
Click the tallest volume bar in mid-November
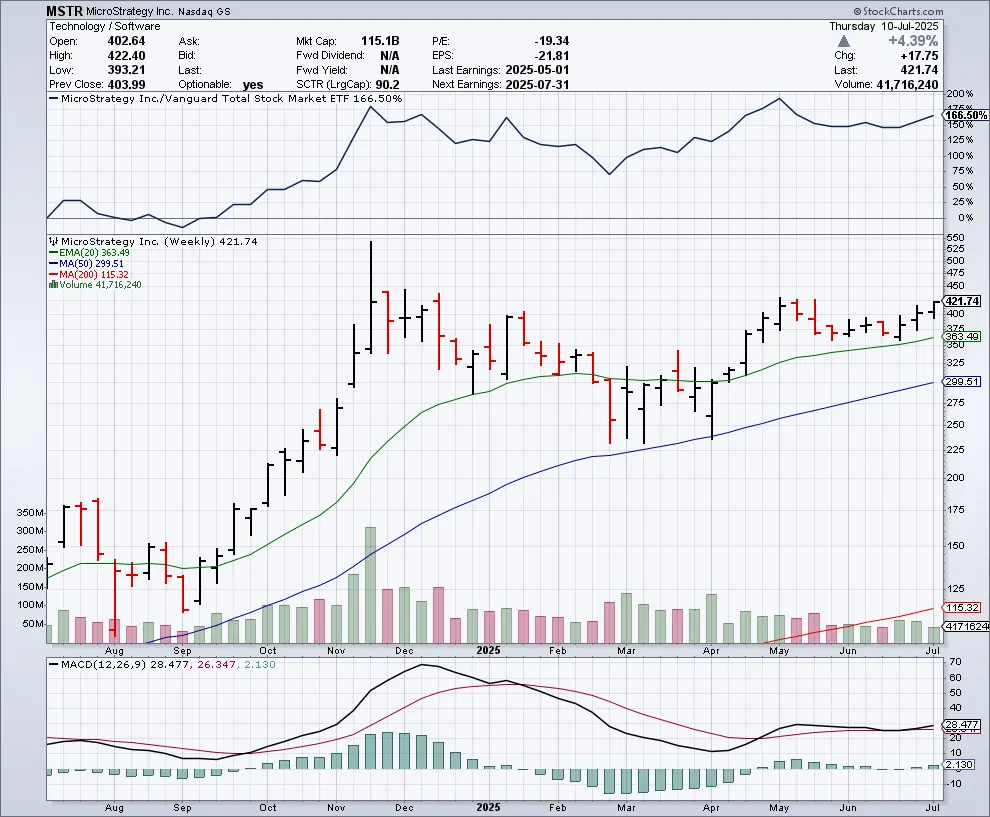(371, 585)
